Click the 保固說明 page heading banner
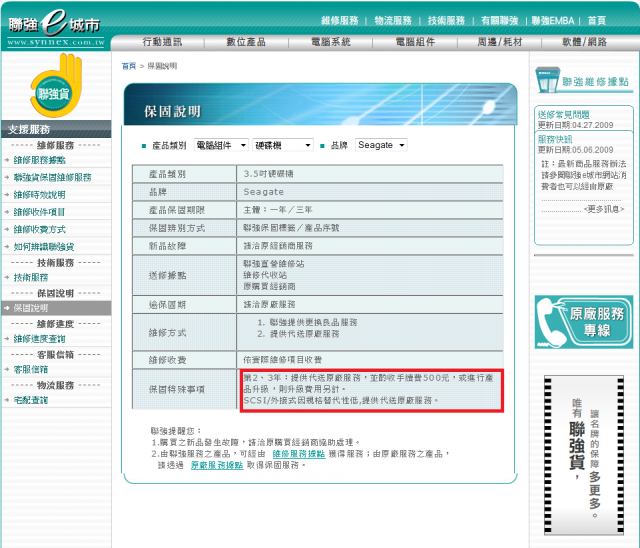Viewport: 640px width, 548px height. tap(320, 104)
